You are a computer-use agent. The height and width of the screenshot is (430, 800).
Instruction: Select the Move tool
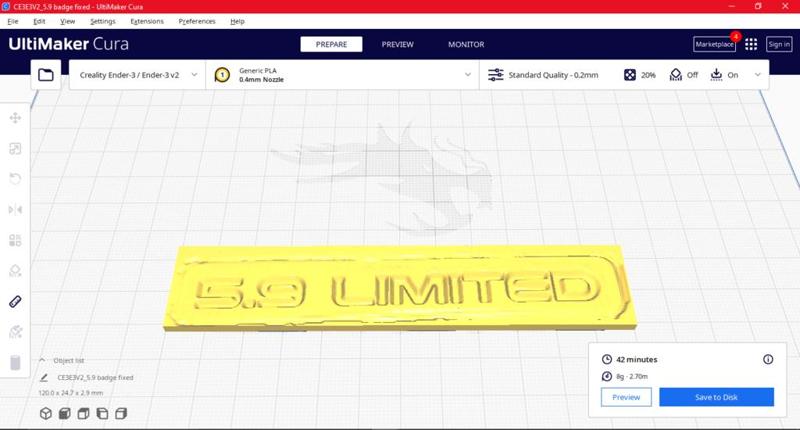(x=15, y=118)
